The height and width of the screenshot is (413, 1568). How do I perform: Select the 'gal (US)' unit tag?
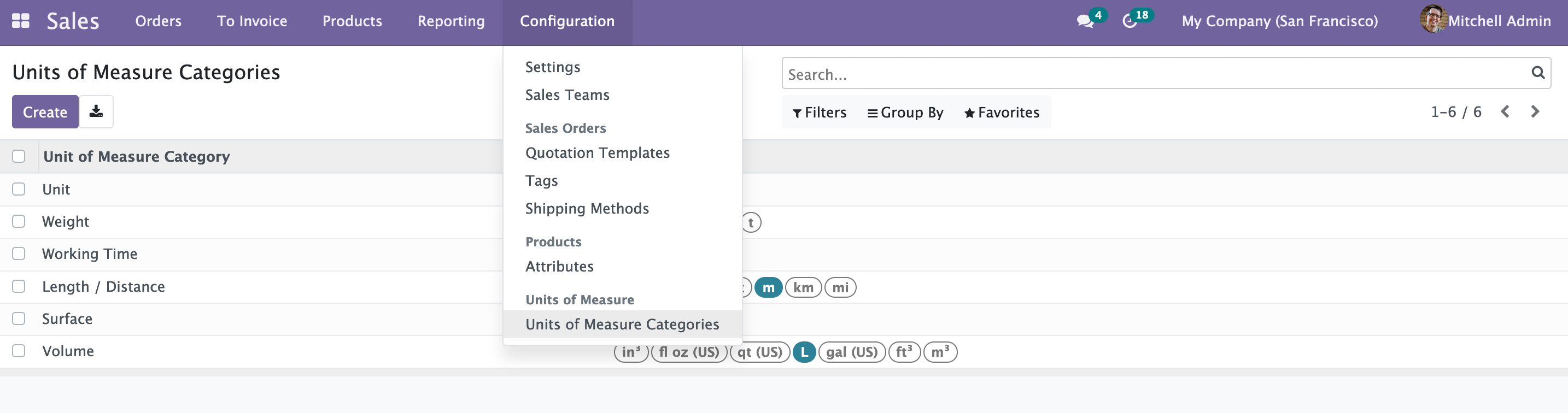(852, 352)
